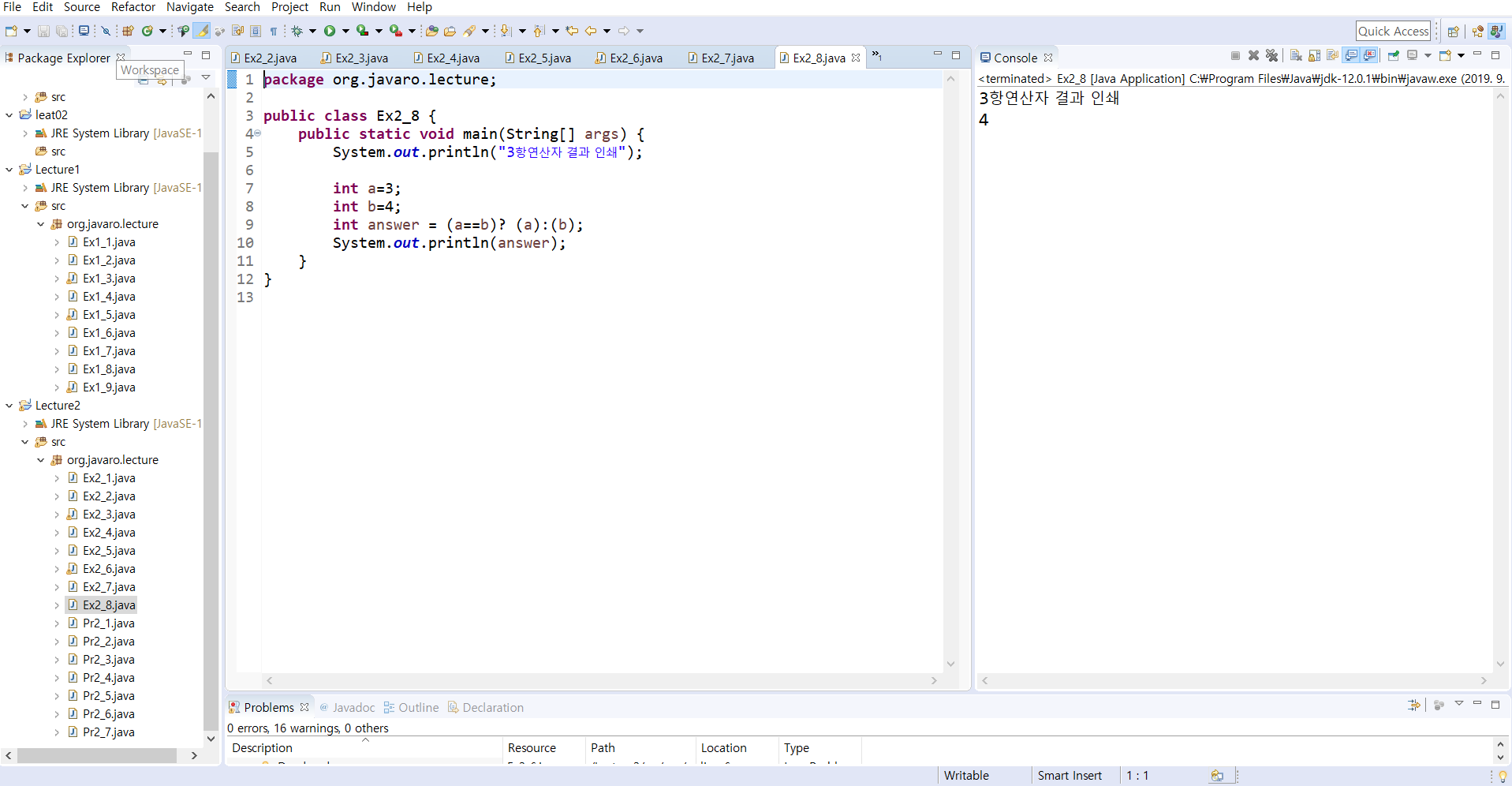Click the New Java Class icon
The image size is (1512, 786).
(x=147, y=31)
